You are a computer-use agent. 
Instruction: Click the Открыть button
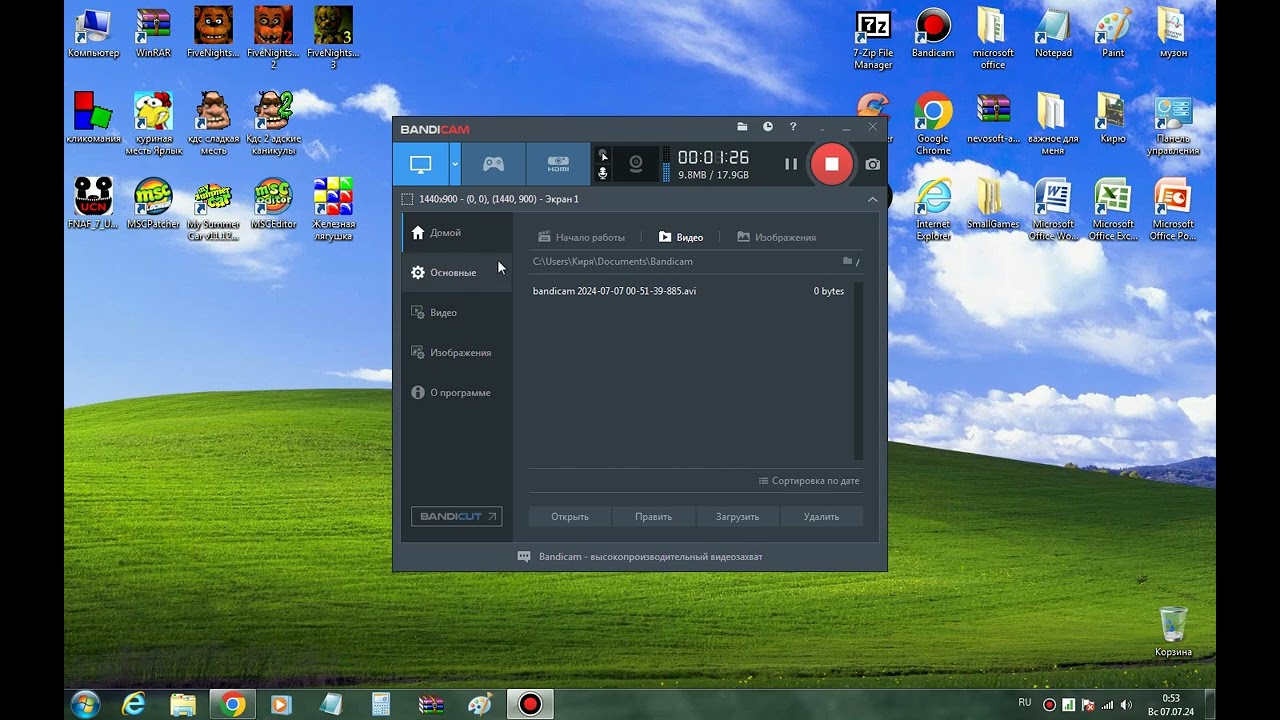(x=570, y=517)
